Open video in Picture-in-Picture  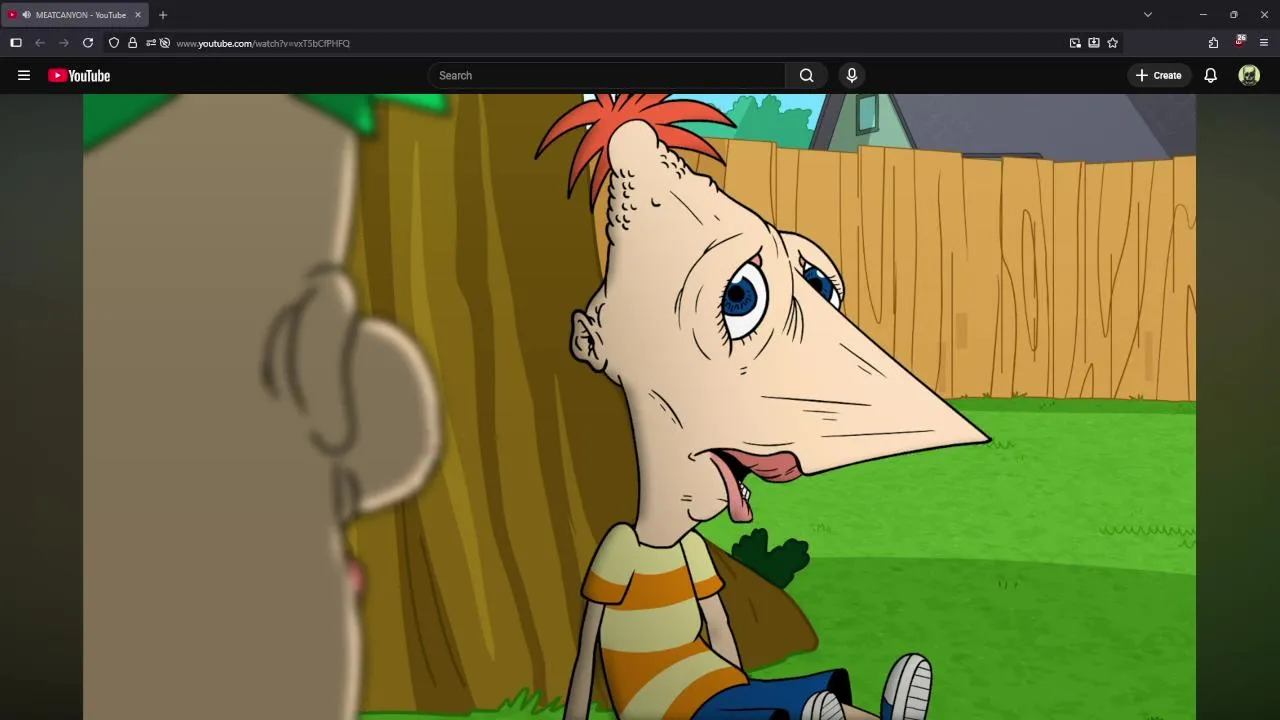pyautogui.click(x=1075, y=43)
